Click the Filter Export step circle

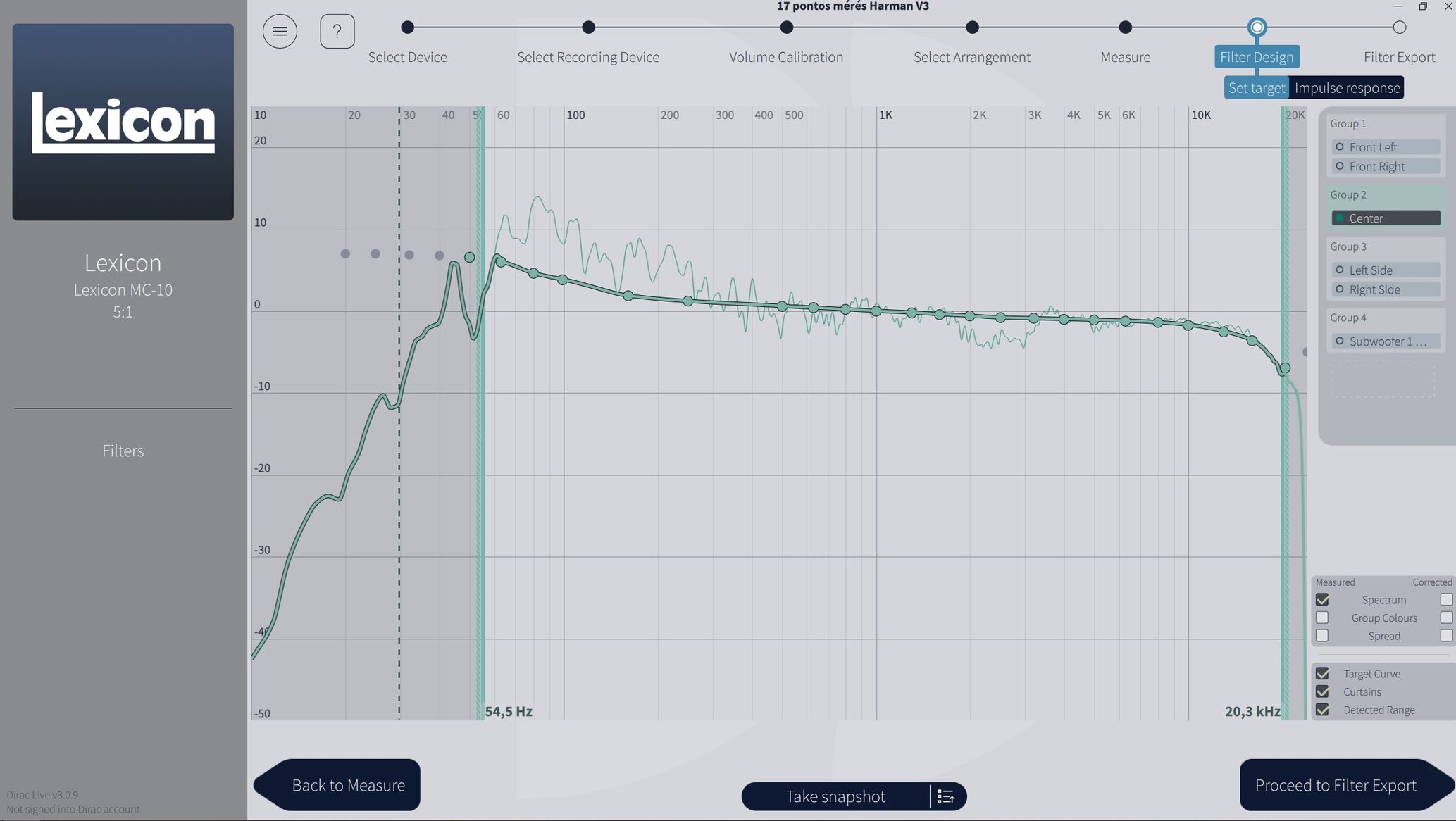(1399, 27)
